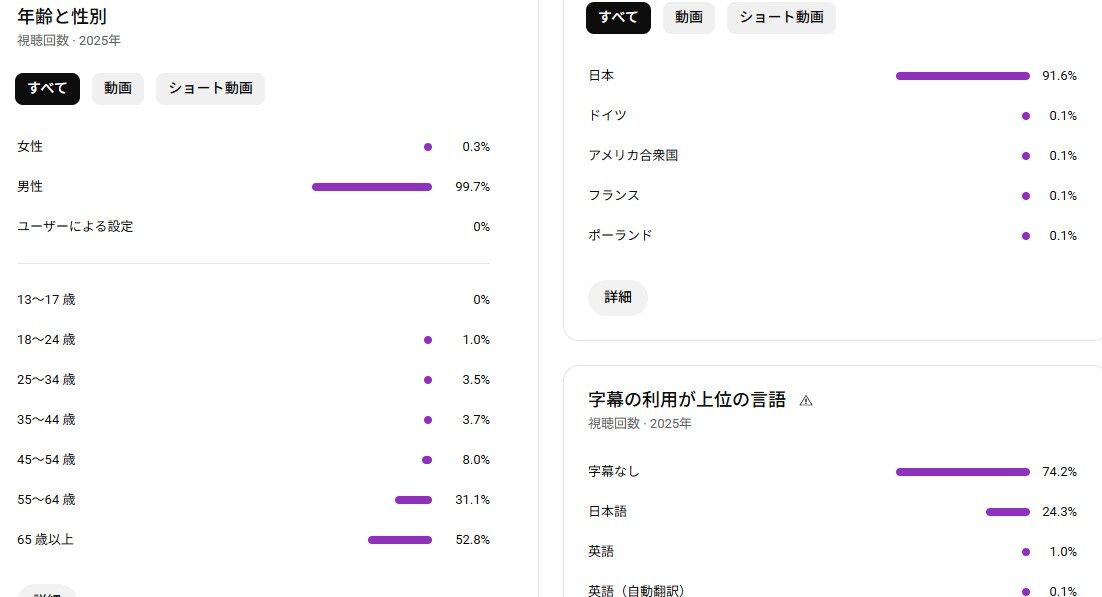Click the purple dot for アメリカ合衆国
Screen dimensions: 1102x597
pos(1026,156)
